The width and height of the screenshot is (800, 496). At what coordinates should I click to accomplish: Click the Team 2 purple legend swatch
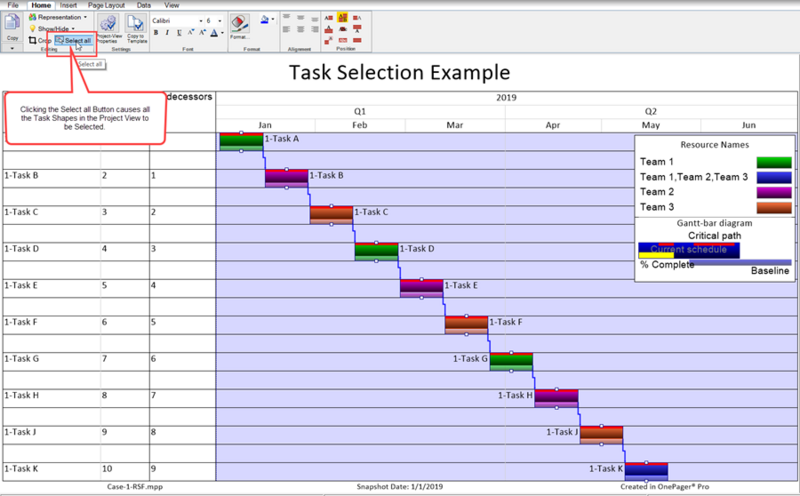point(774,192)
